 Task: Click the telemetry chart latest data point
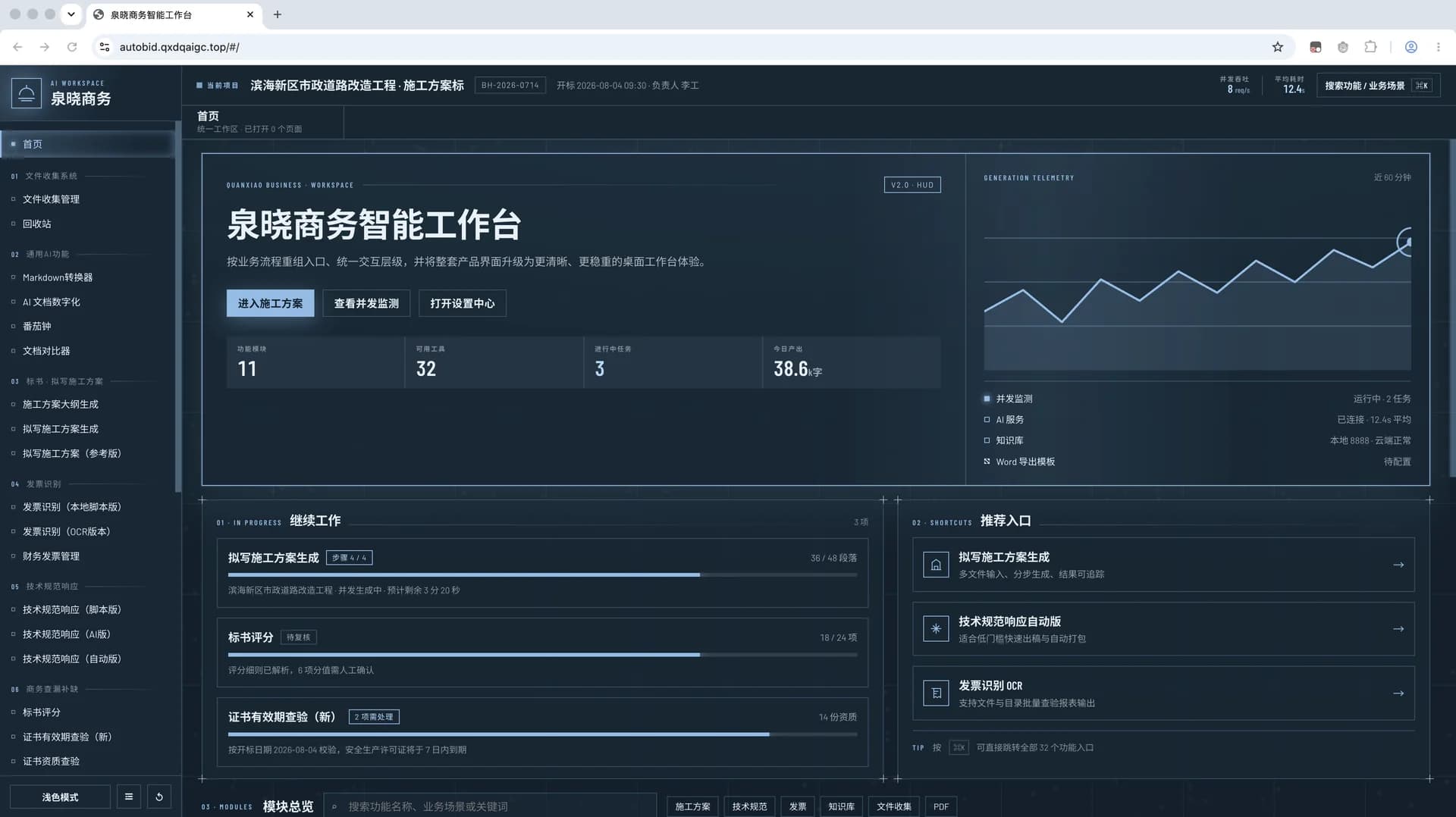(x=1408, y=242)
